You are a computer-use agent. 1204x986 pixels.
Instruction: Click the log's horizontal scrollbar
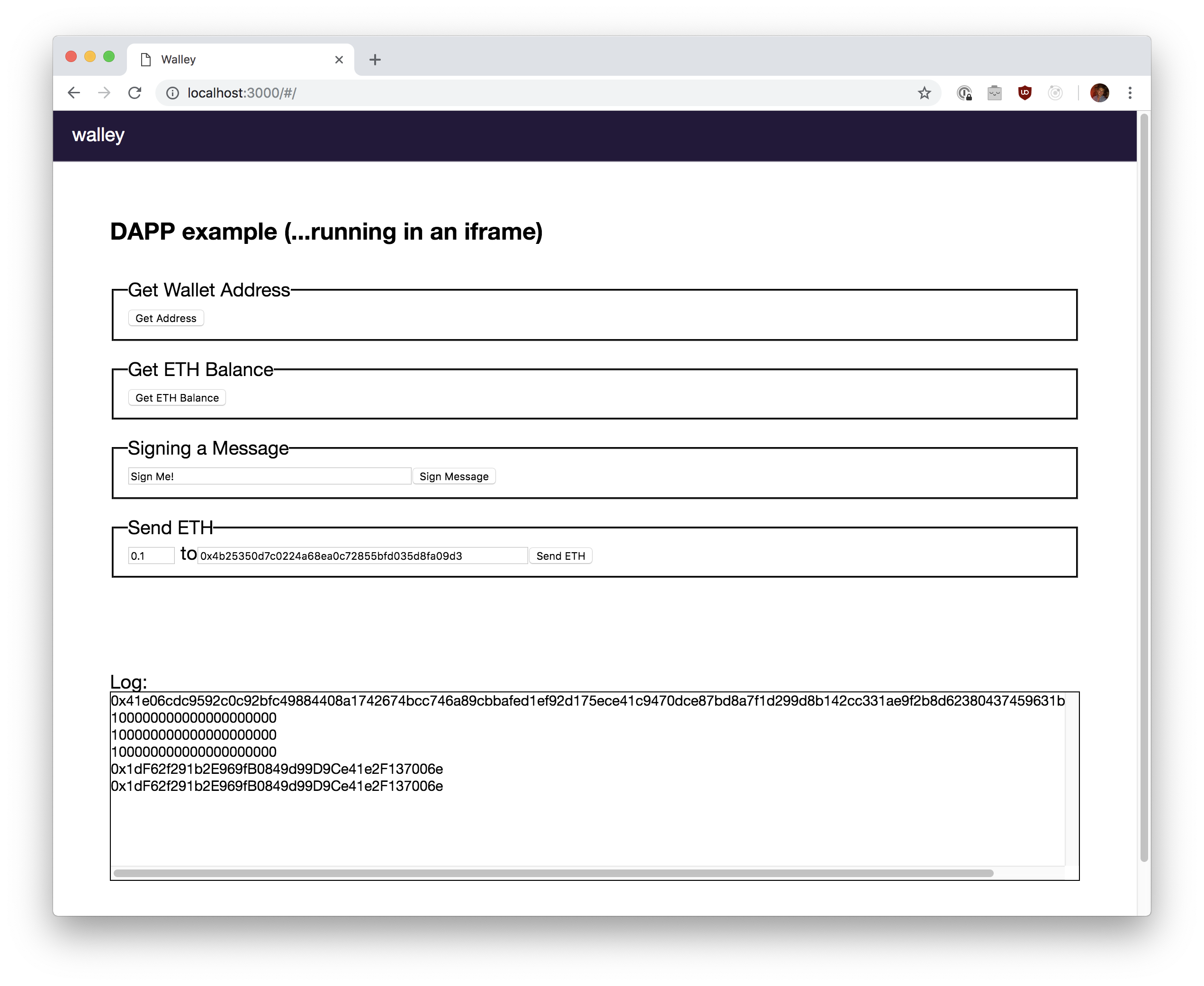point(553,873)
